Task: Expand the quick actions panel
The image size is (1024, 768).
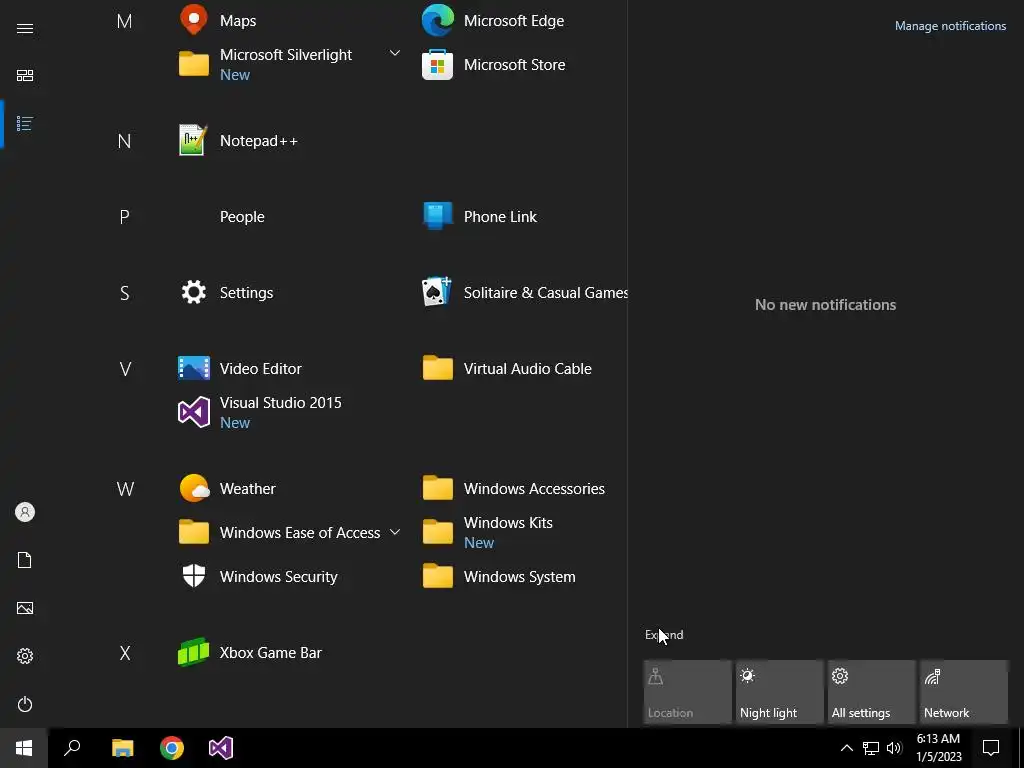Action: [x=664, y=635]
